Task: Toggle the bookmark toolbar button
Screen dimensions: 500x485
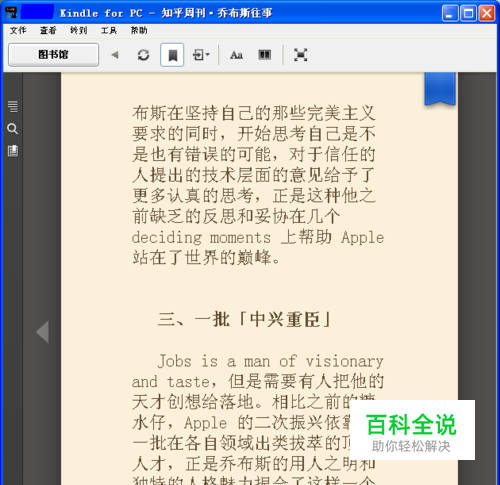Action: click(172, 55)
